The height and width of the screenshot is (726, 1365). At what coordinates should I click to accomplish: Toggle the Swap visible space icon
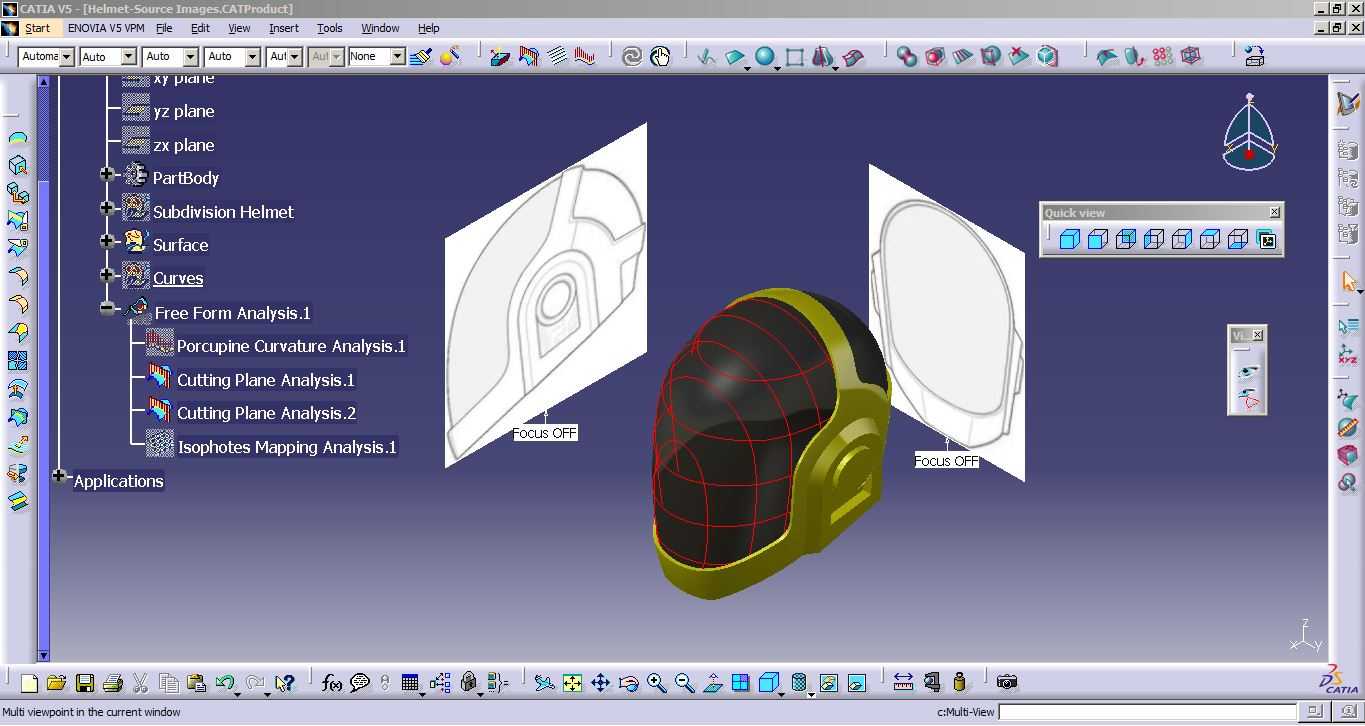click(857, 683)
